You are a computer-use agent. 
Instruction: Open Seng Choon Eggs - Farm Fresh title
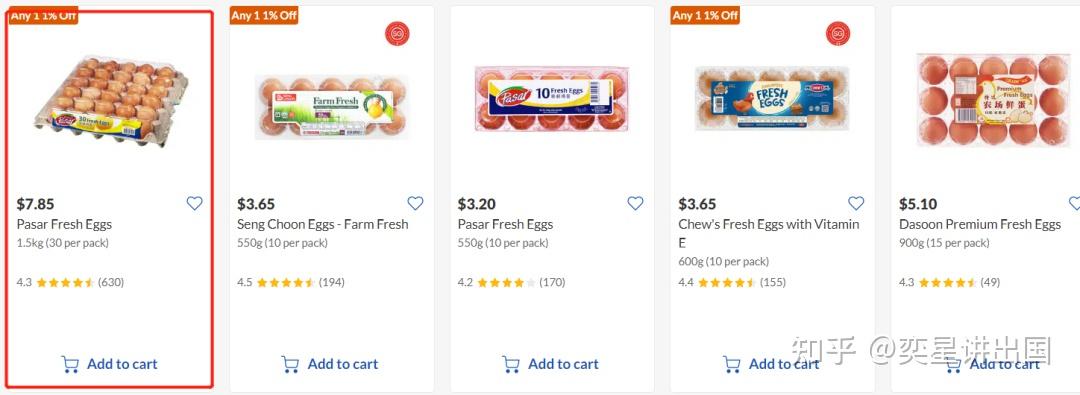(x=322, y=224)
